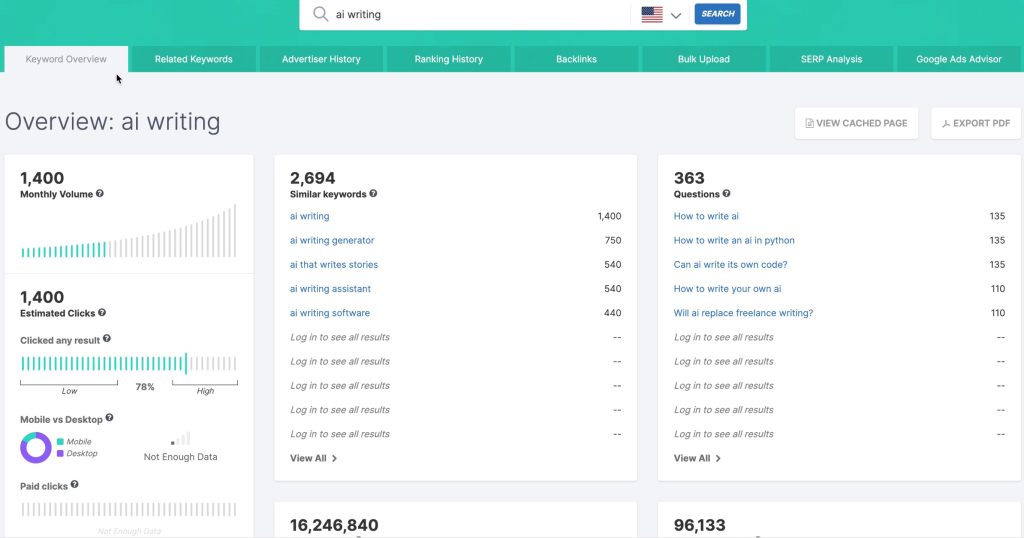
Task: Click the 'ai writing' search input field
Action: click(480, 14)
